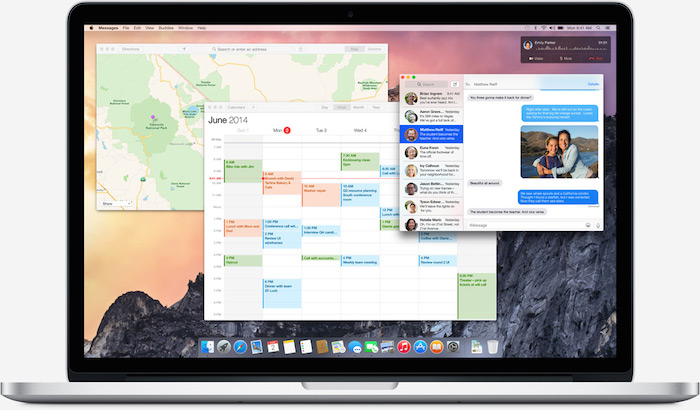Open Calendar icon in the Dock
The image size is (700, 410).
point(273,347)
